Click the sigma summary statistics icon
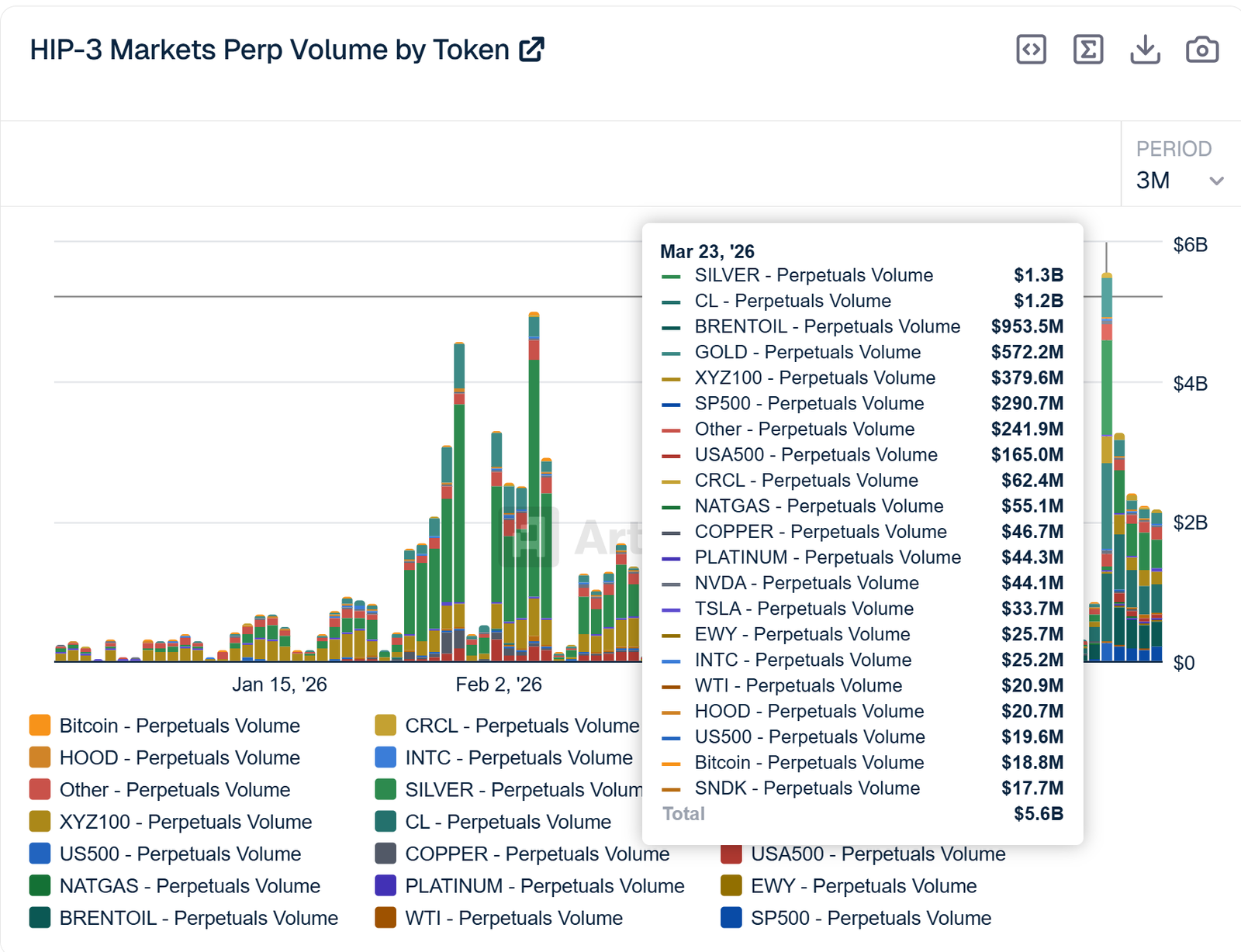 coord(1087,49)
